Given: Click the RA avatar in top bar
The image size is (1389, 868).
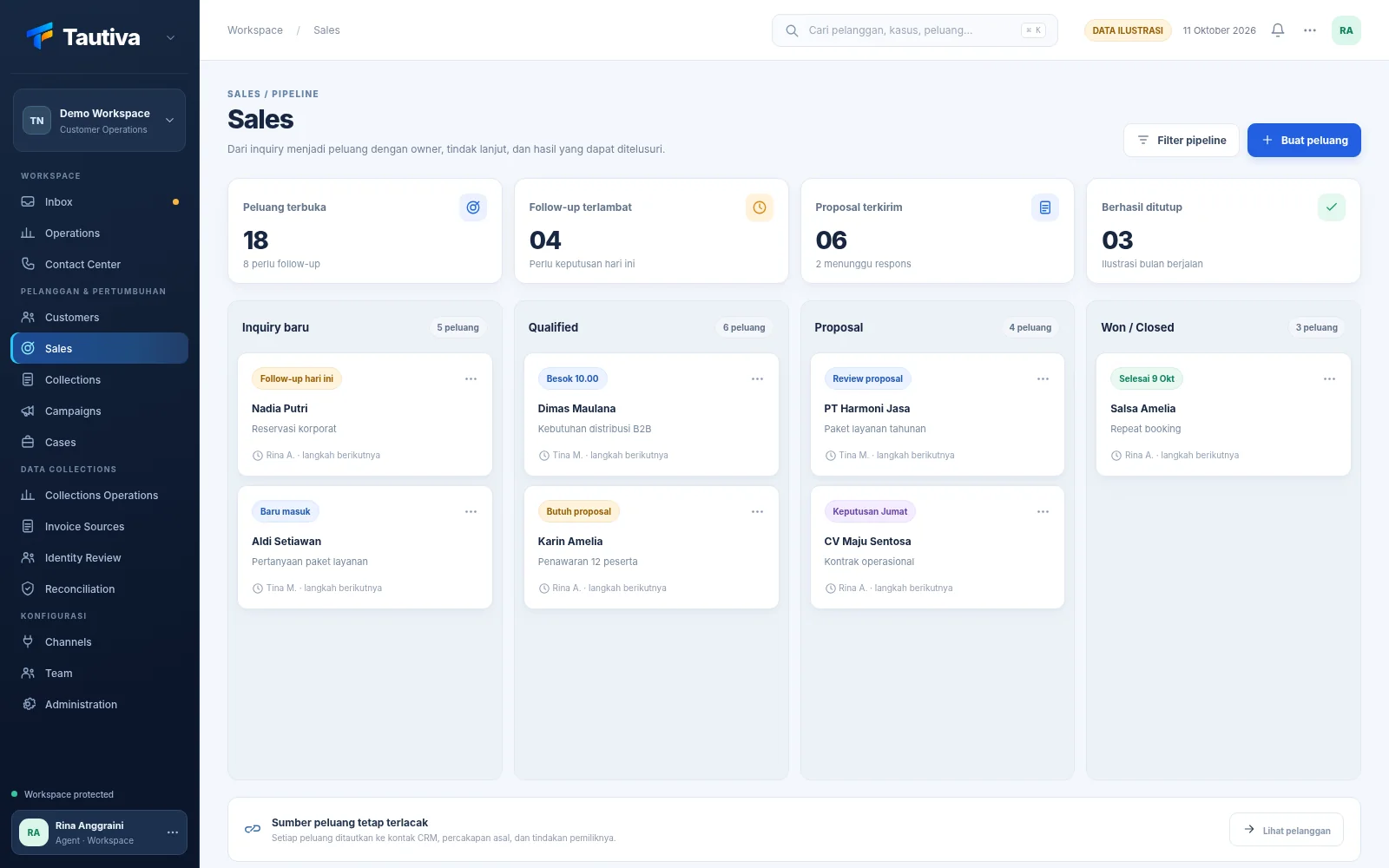Looking at the screenshot, I should coord(1346,30).
